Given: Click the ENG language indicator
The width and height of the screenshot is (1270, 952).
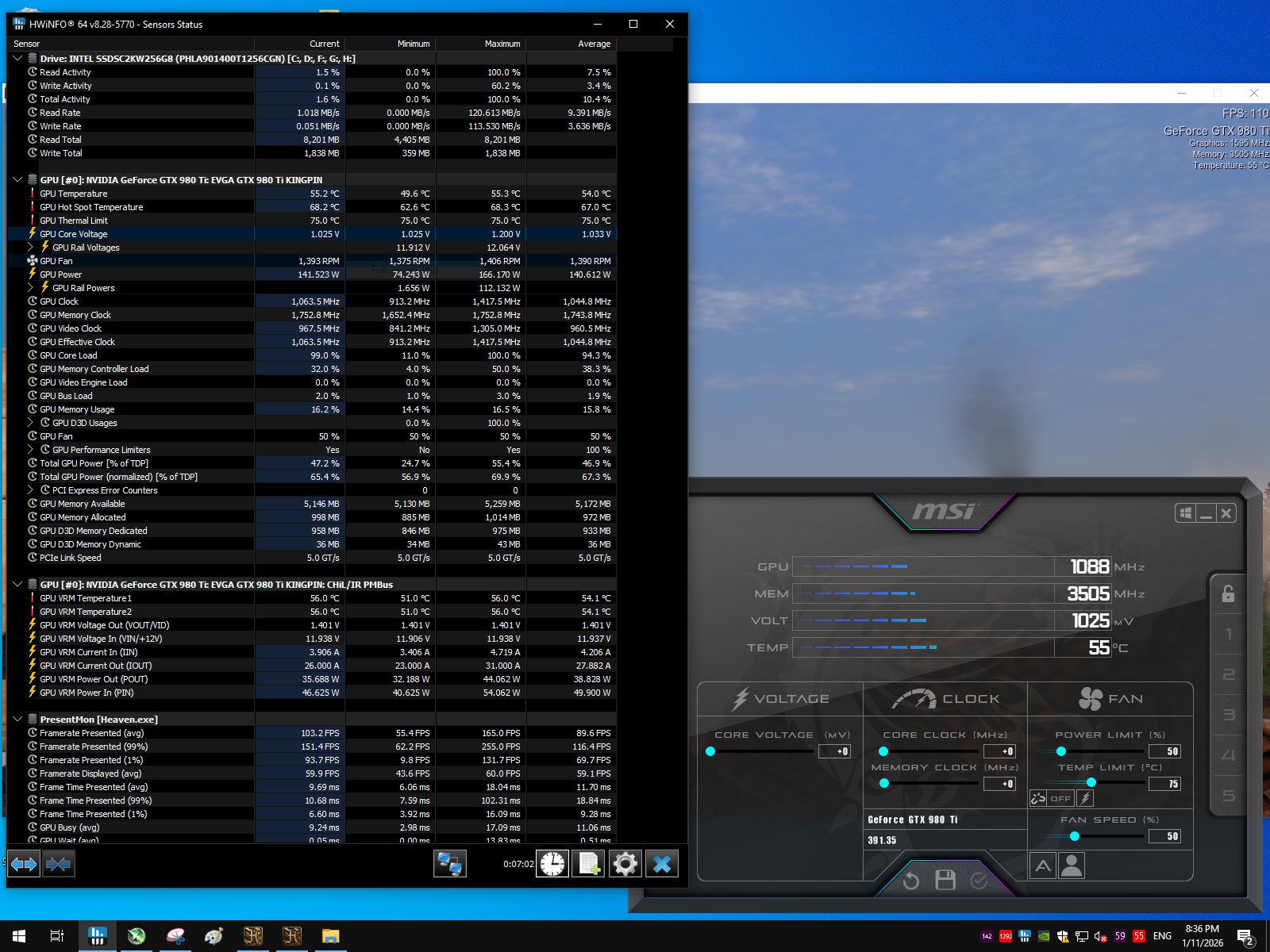Looking at the screenshot, I should (1162, 936).
